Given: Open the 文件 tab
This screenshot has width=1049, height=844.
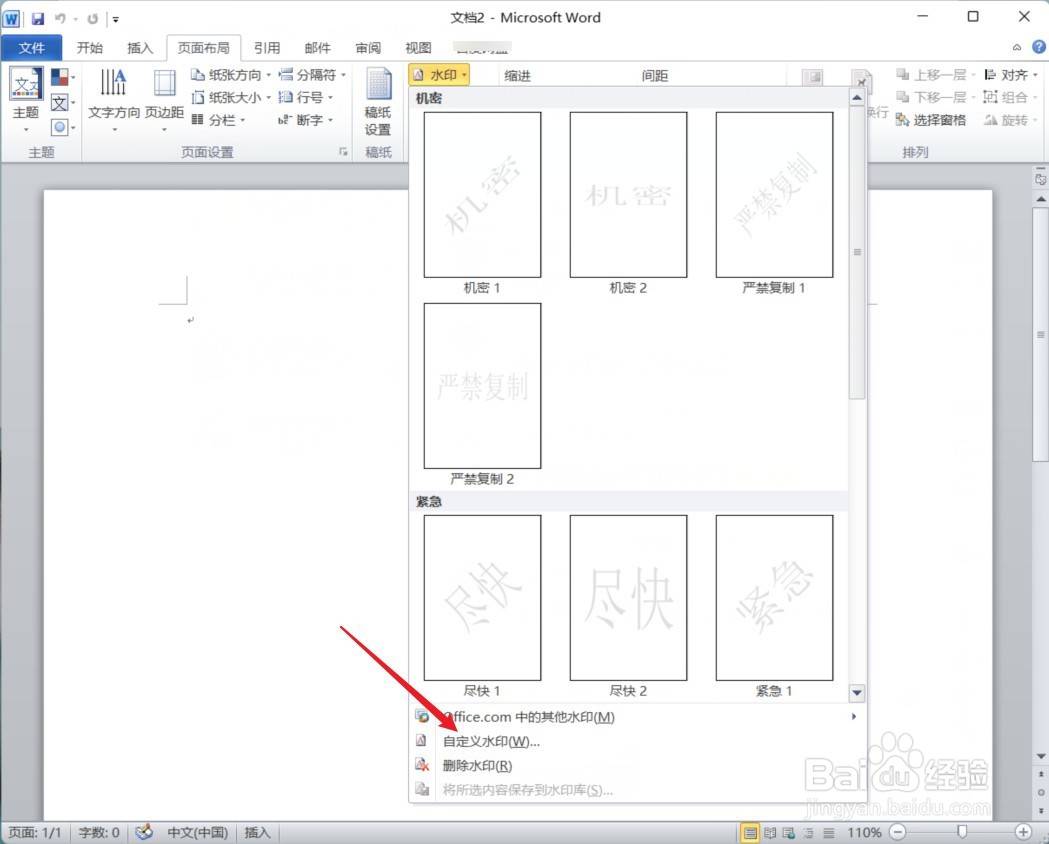Looking at the screenshot, I should (31, 48).
